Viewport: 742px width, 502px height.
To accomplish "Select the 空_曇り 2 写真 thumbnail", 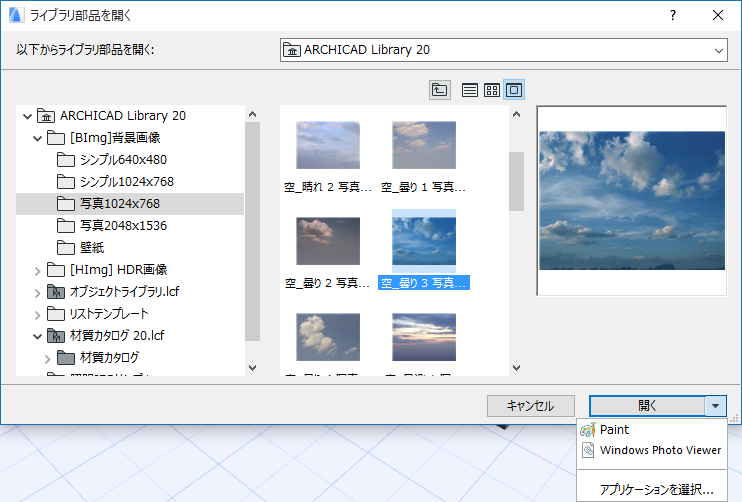I will (328, 241).
